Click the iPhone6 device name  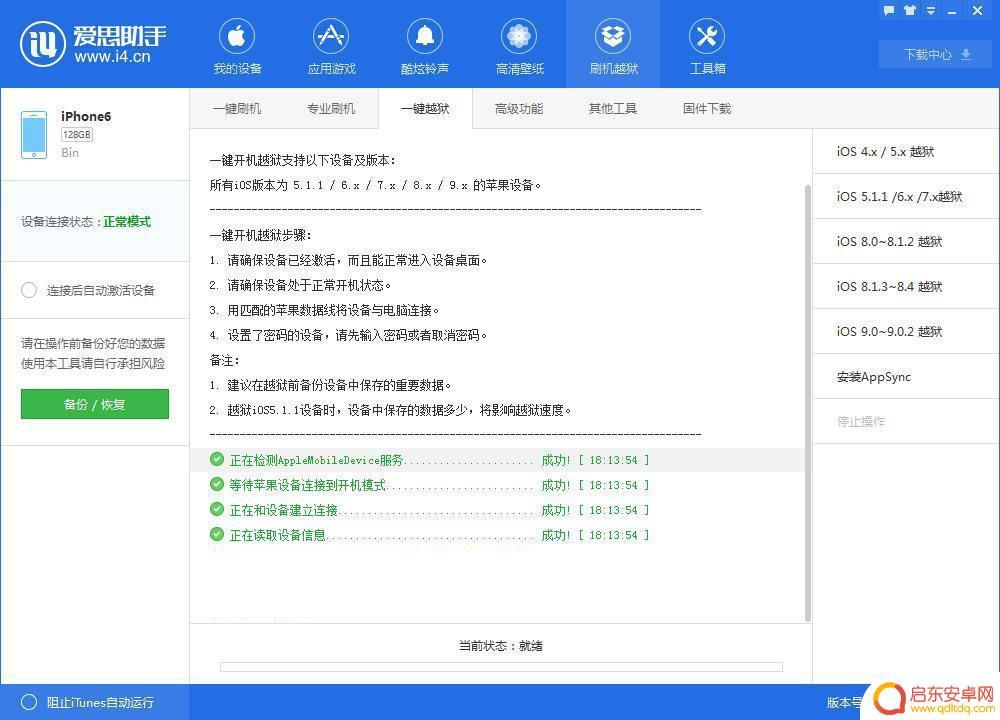point(86,116)
